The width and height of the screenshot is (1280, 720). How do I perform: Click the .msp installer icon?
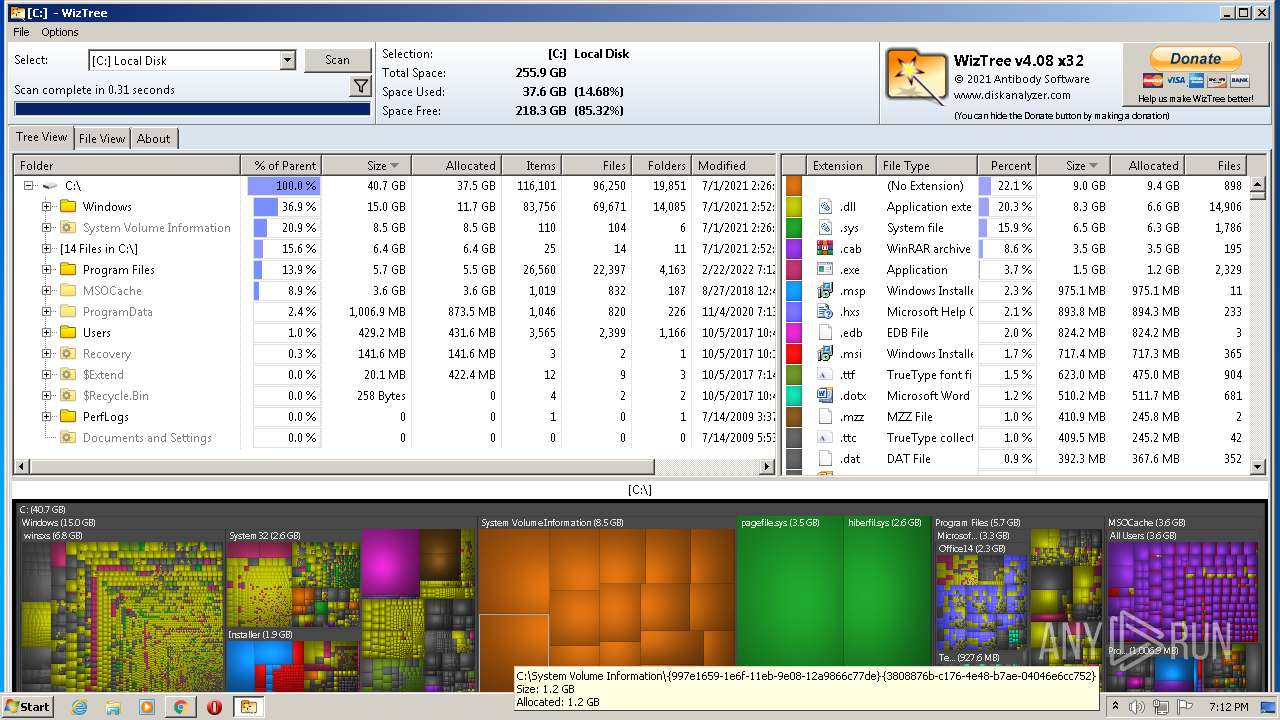pyautogui.click(x=825, y=291)
